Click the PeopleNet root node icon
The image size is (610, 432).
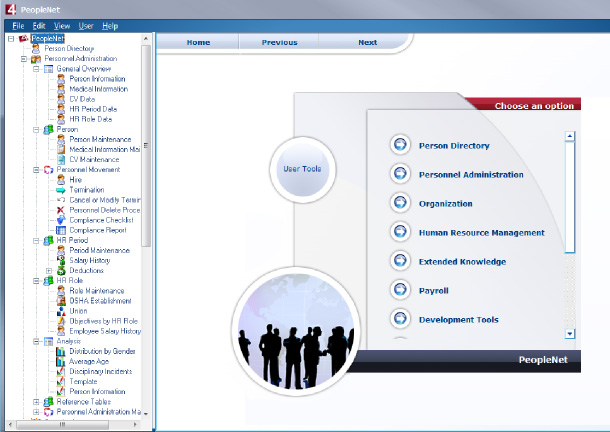pyautogui.click(x=24, y=38)
